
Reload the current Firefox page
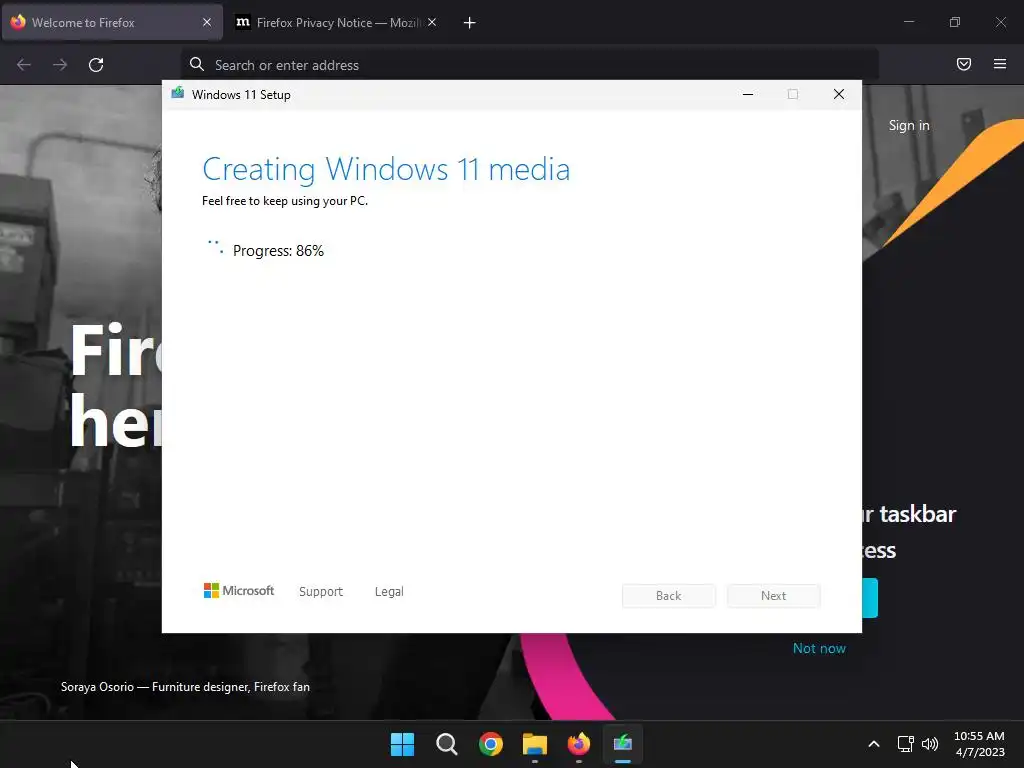click(x=96, y=65)
